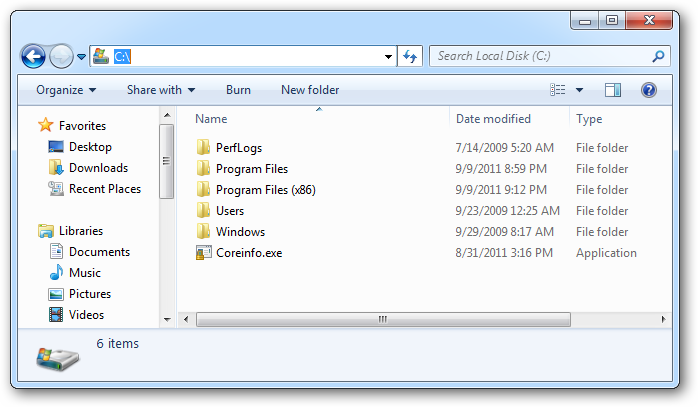Click the 7/14/2009 5:20 AM date cell
Viewport: 698px width, 407px height.
[504, 147]
